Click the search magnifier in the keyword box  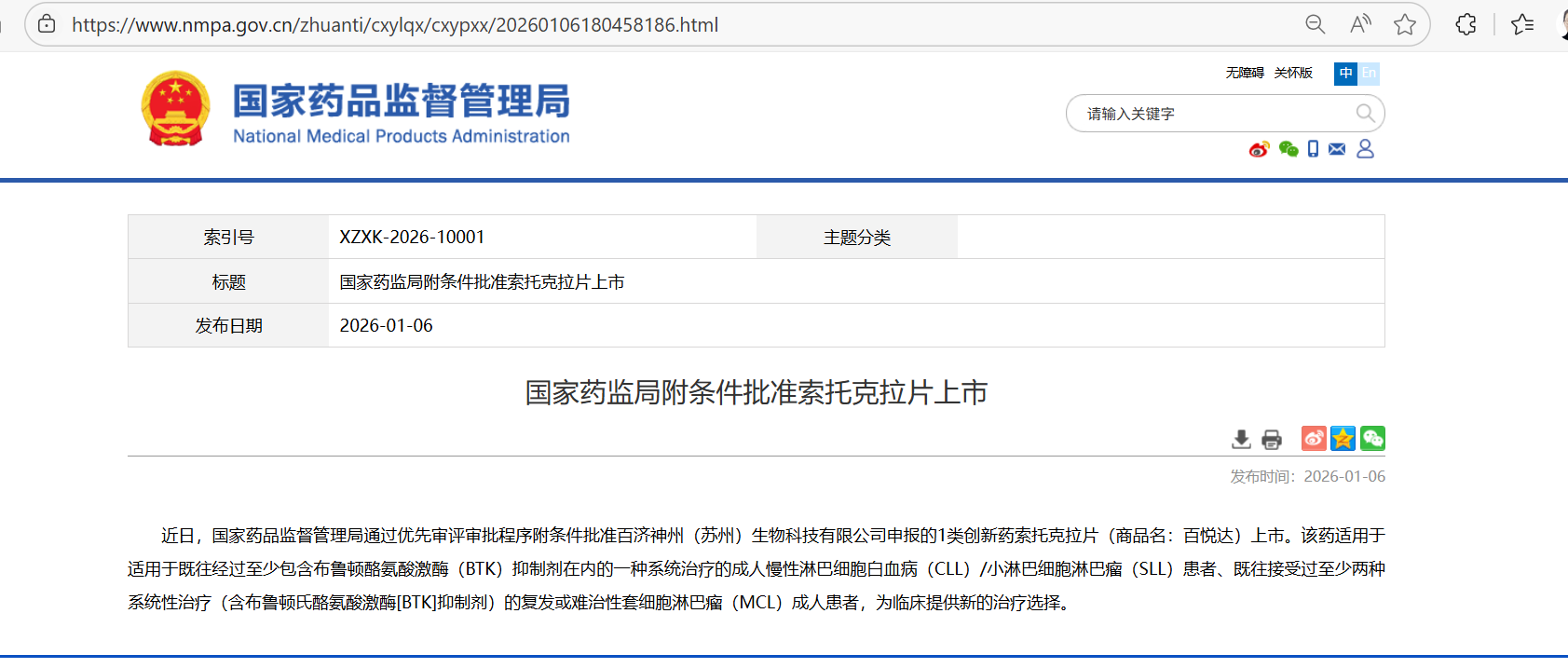[1365, 114]
